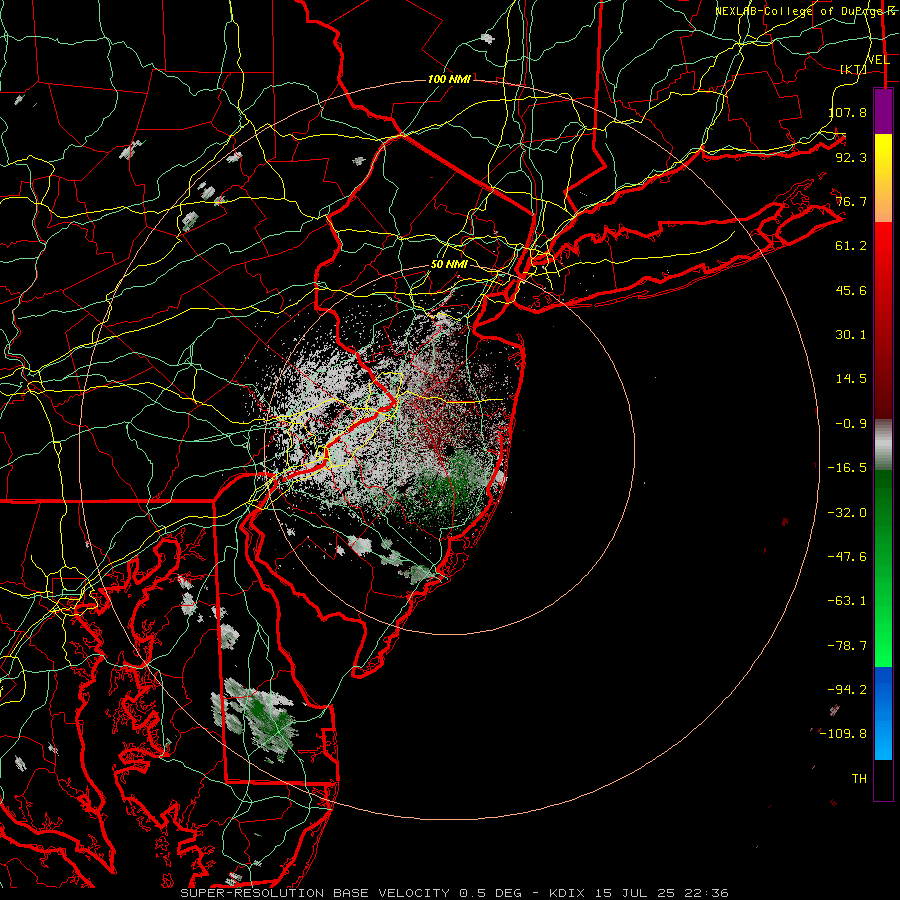Click the -32.0 legend value
900x900 pixels.
(x=847, y=513)
